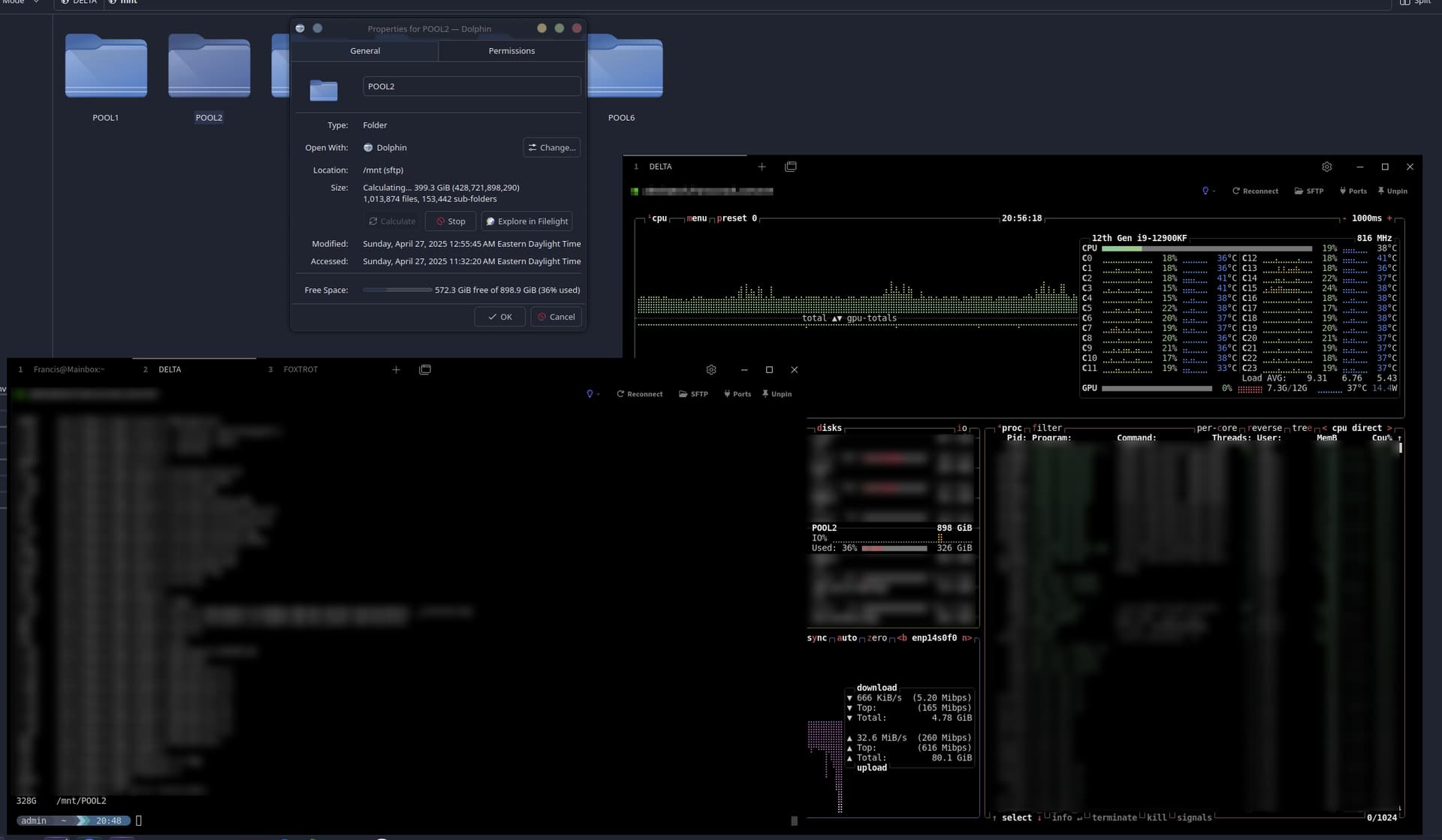Add a new tab in lower terminal

396,369
